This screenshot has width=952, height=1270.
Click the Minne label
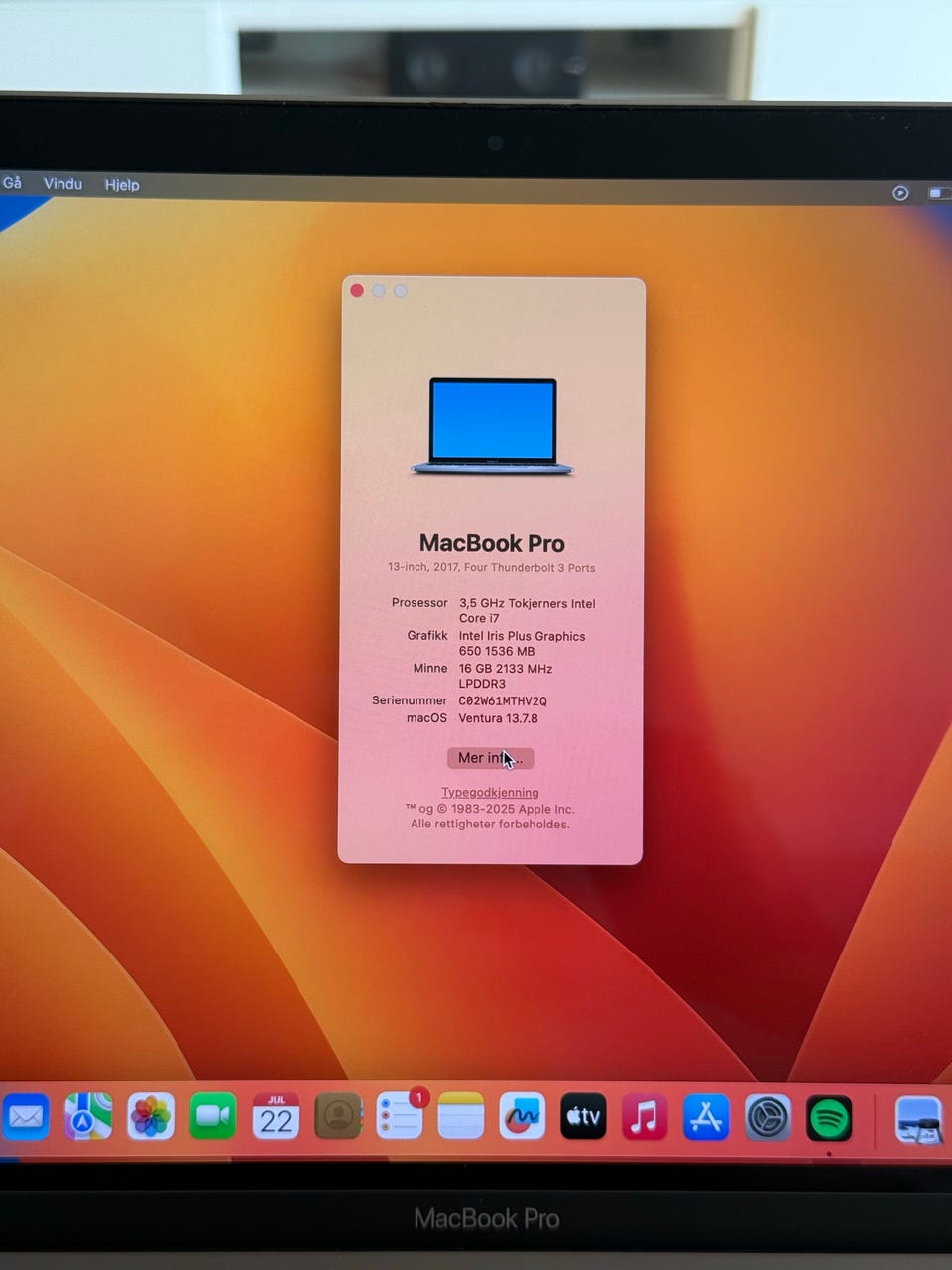click(430, 668)
